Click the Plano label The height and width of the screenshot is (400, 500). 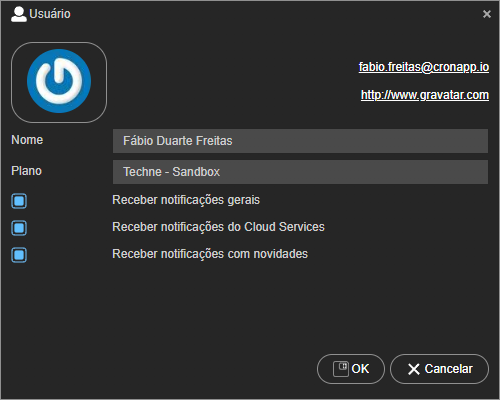[26, 171]
